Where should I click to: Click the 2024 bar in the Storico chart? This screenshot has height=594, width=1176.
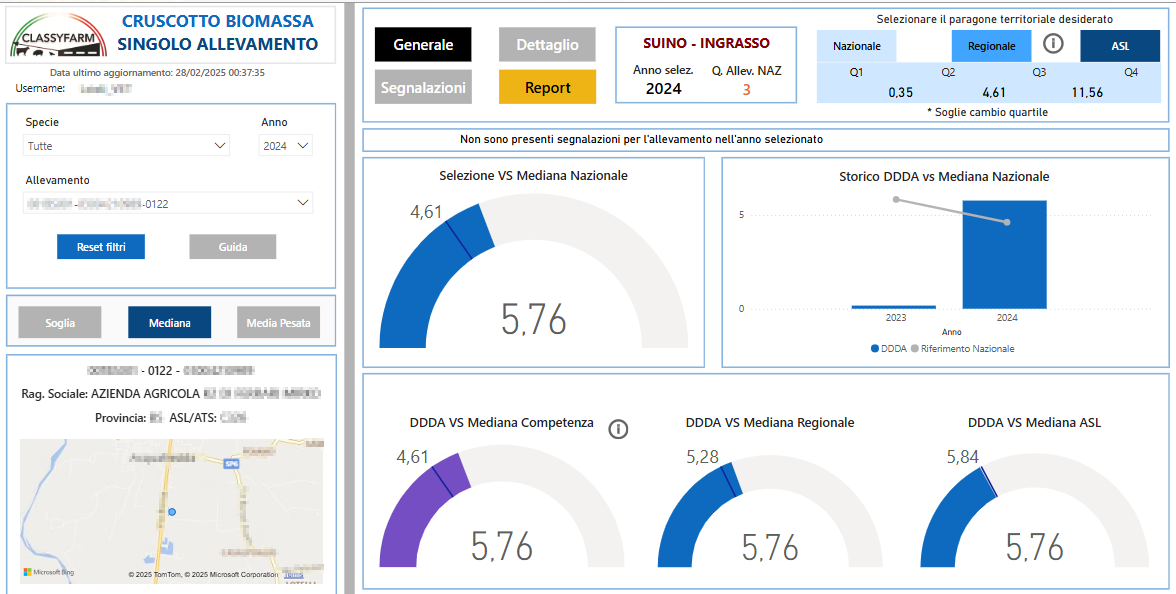point(1005,254)
